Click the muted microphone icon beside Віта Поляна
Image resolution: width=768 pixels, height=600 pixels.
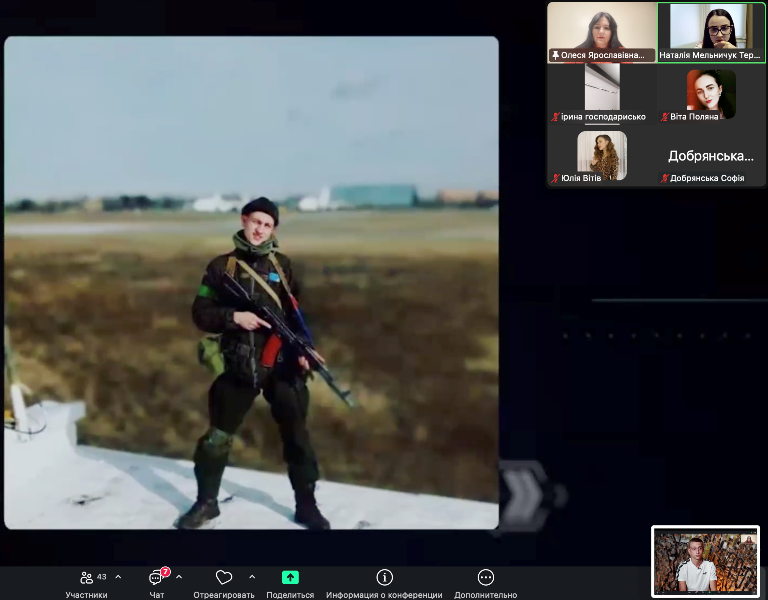click(x=665, y=117)
